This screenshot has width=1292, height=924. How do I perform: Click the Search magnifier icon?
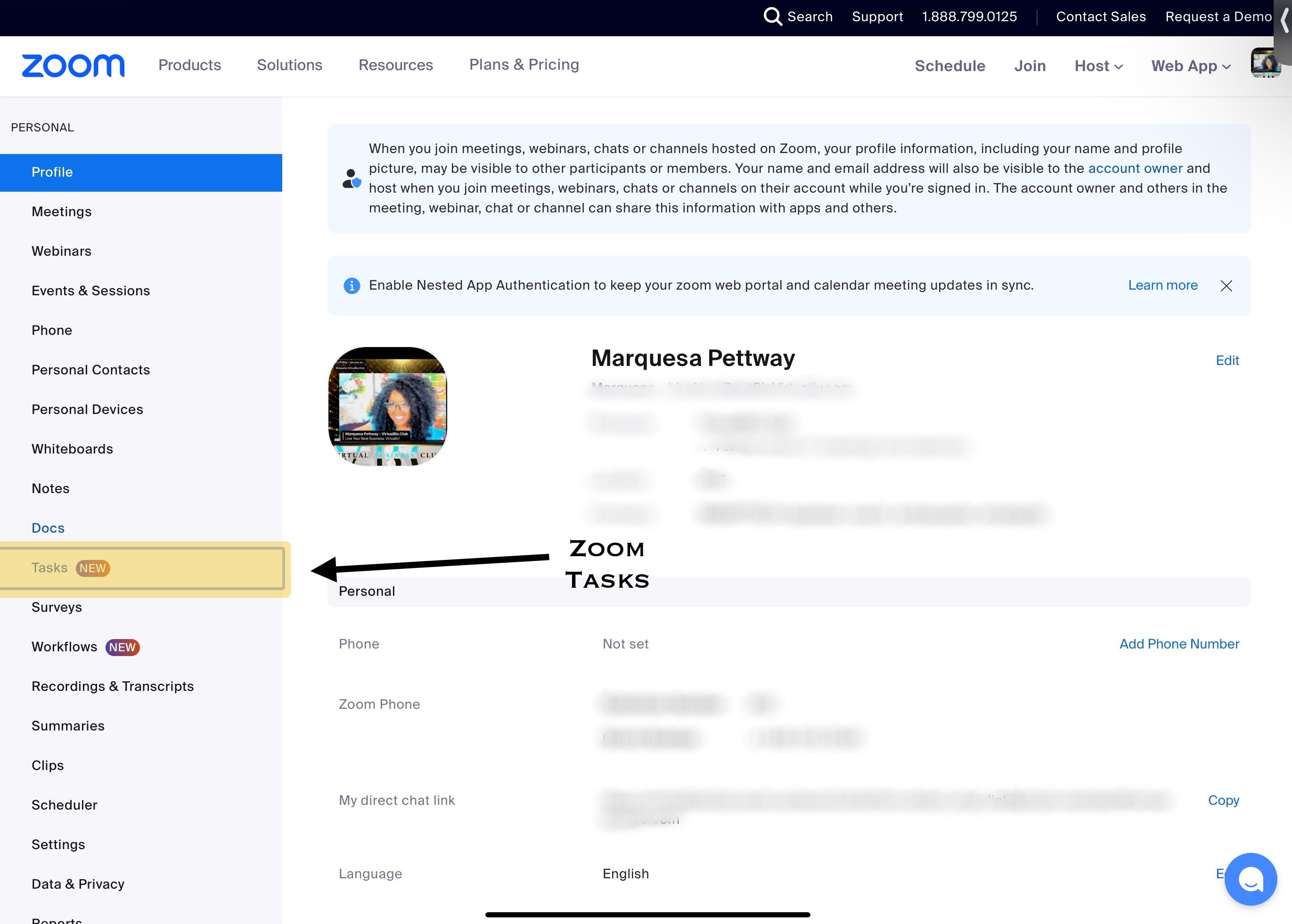pyautogui.click(x=772, y=16)
